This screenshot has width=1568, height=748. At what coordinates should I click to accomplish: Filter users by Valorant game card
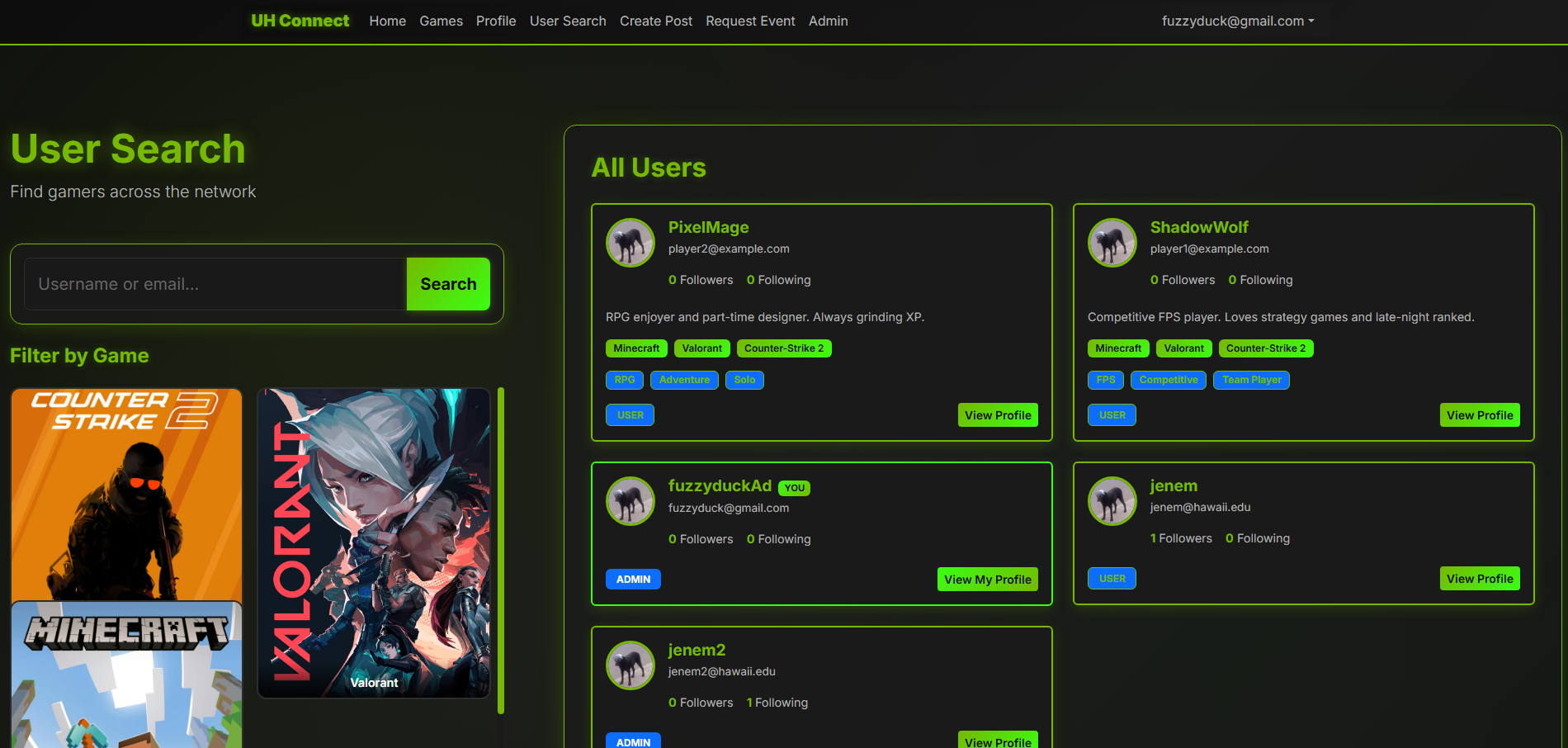374,542
